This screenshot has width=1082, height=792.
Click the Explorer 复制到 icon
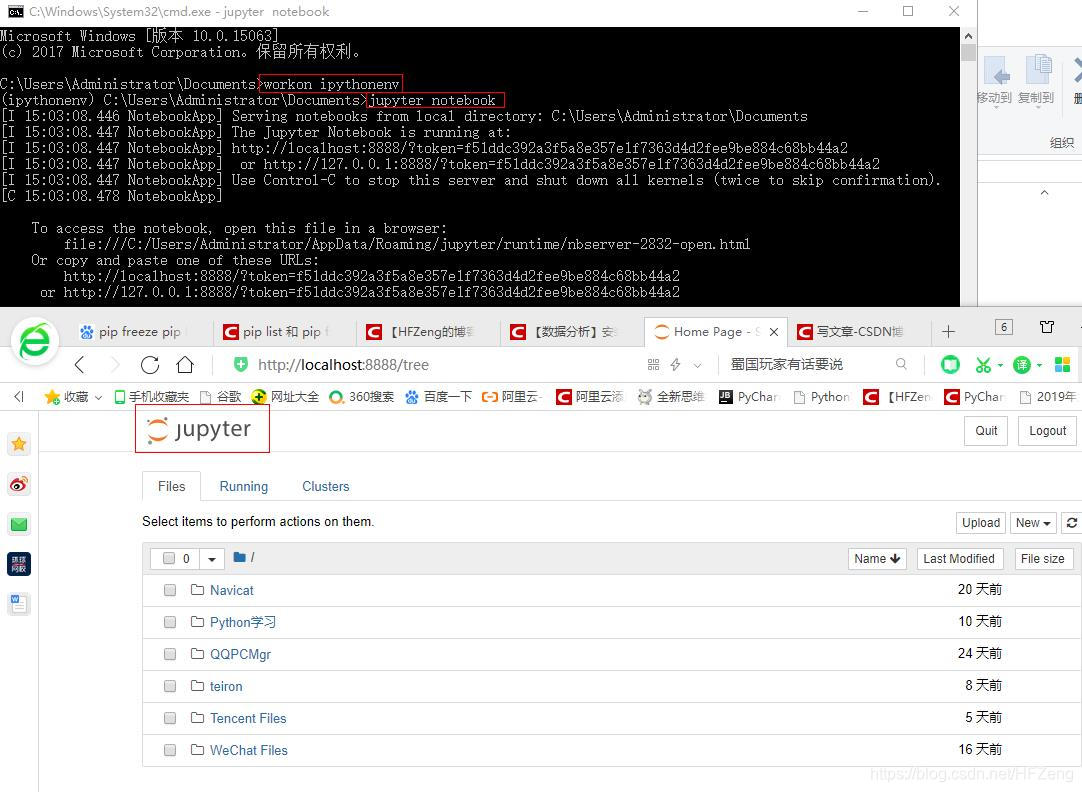1036,79
